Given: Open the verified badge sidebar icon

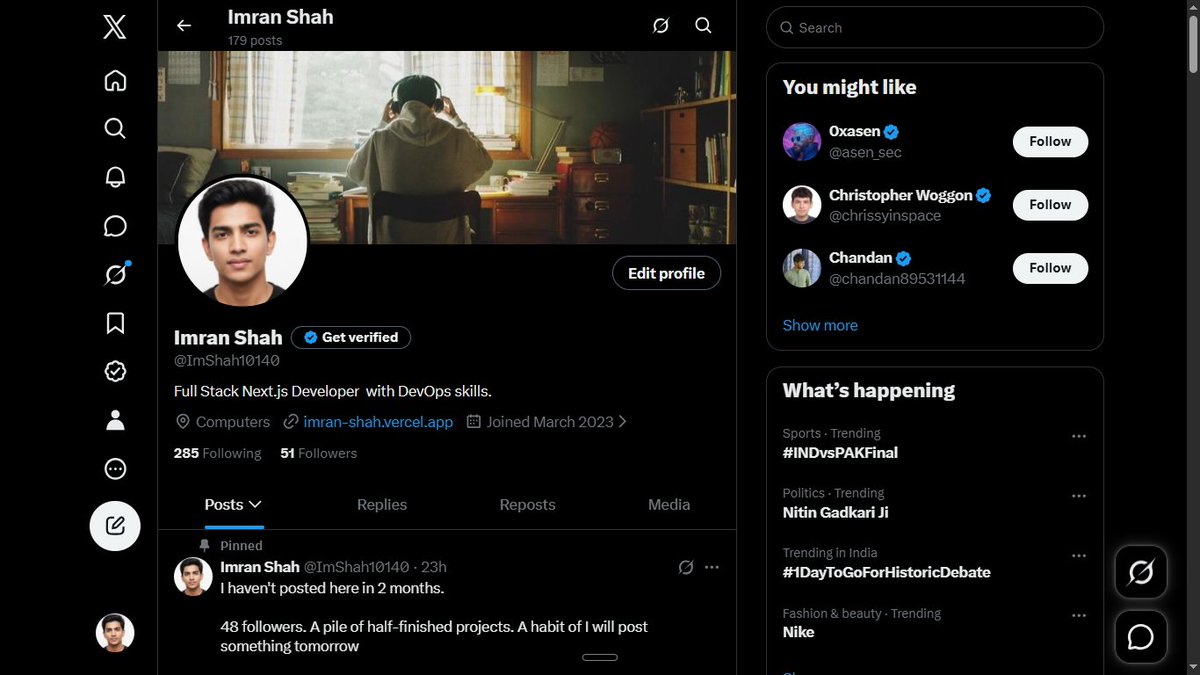Looking at the screenshot, I should click(x=115, y=371).
